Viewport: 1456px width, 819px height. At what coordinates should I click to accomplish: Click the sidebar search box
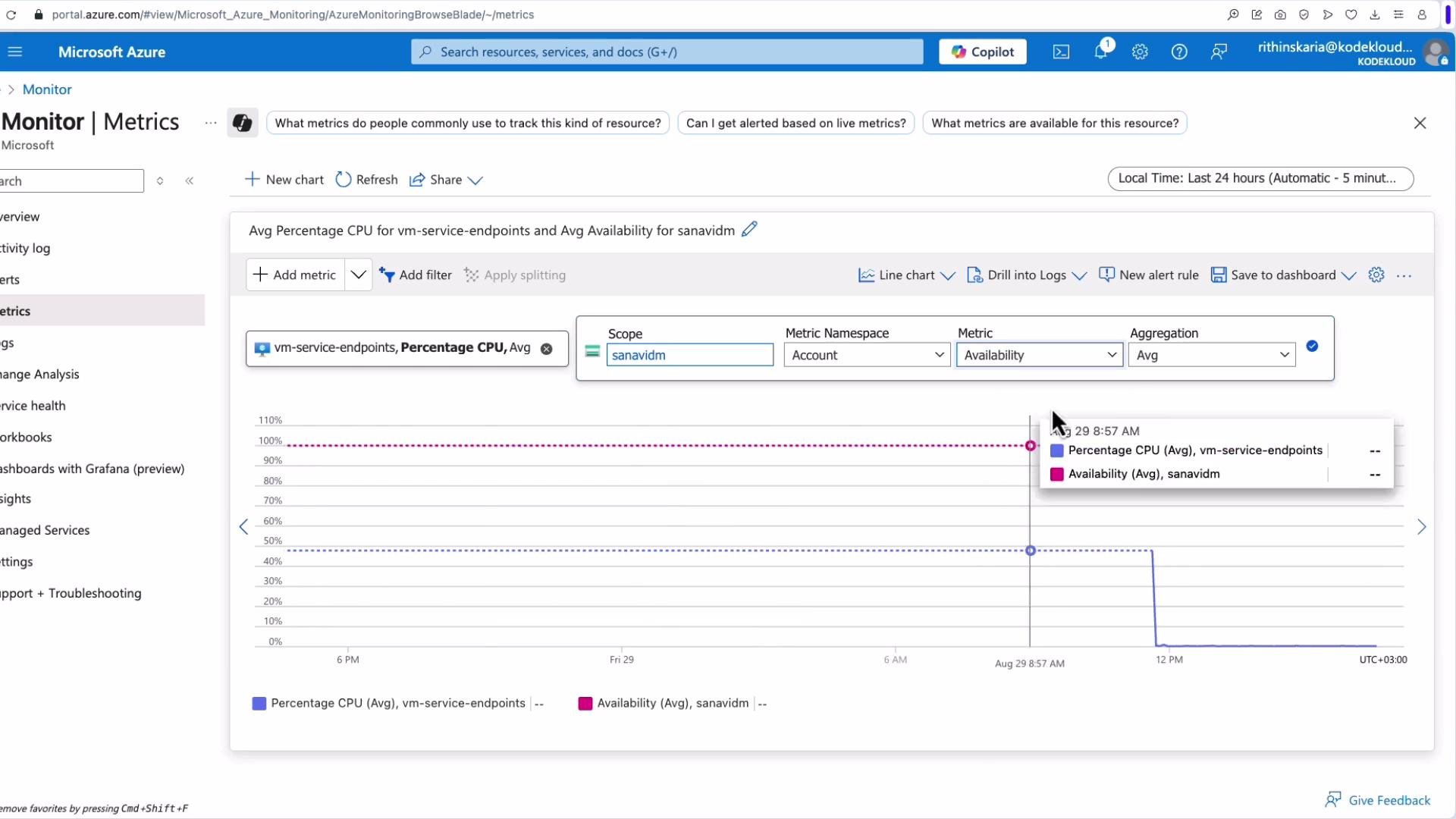pyautogui.click(x=71, y=180)
